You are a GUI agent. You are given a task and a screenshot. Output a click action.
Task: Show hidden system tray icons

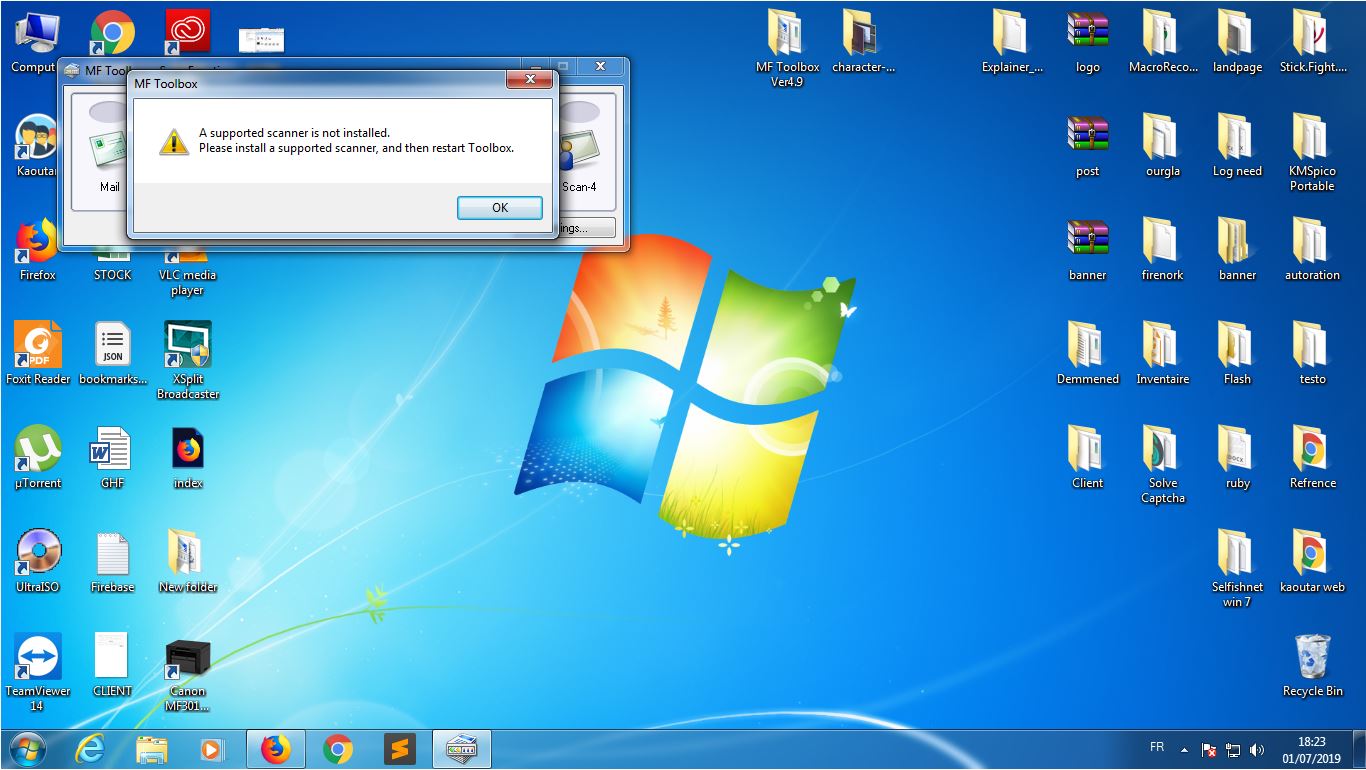click(x=1184, y=749)
